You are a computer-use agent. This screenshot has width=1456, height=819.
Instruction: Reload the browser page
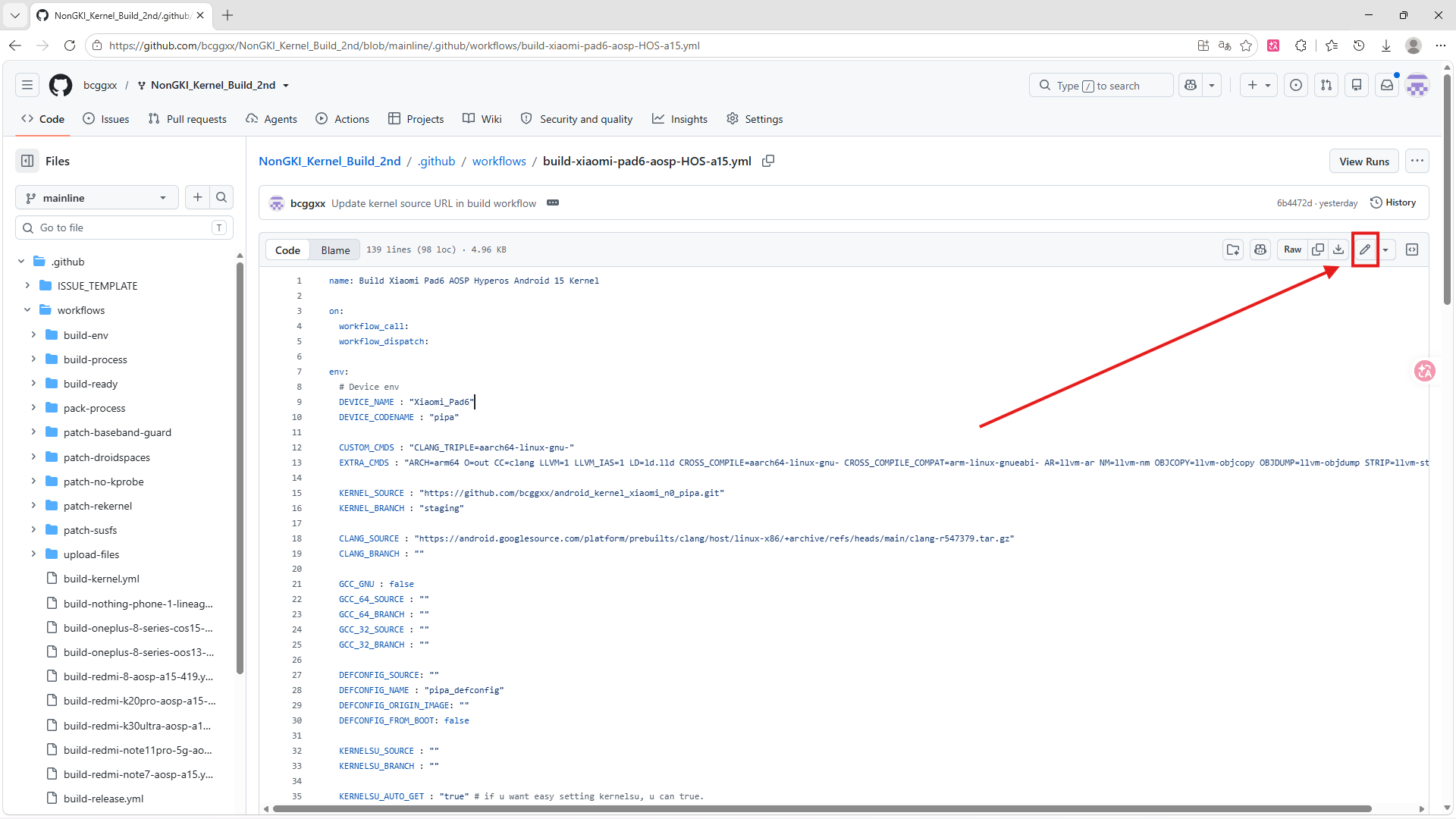pyautogui.click(x=70, y=45)
